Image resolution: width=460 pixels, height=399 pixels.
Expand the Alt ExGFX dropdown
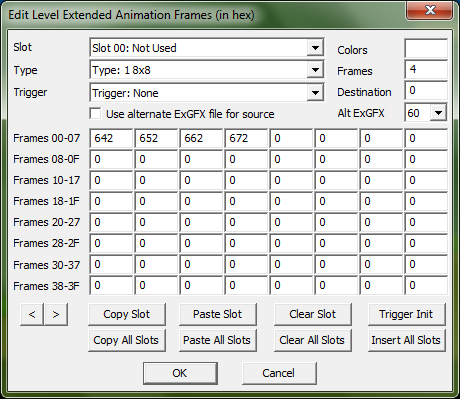point(438,113)
